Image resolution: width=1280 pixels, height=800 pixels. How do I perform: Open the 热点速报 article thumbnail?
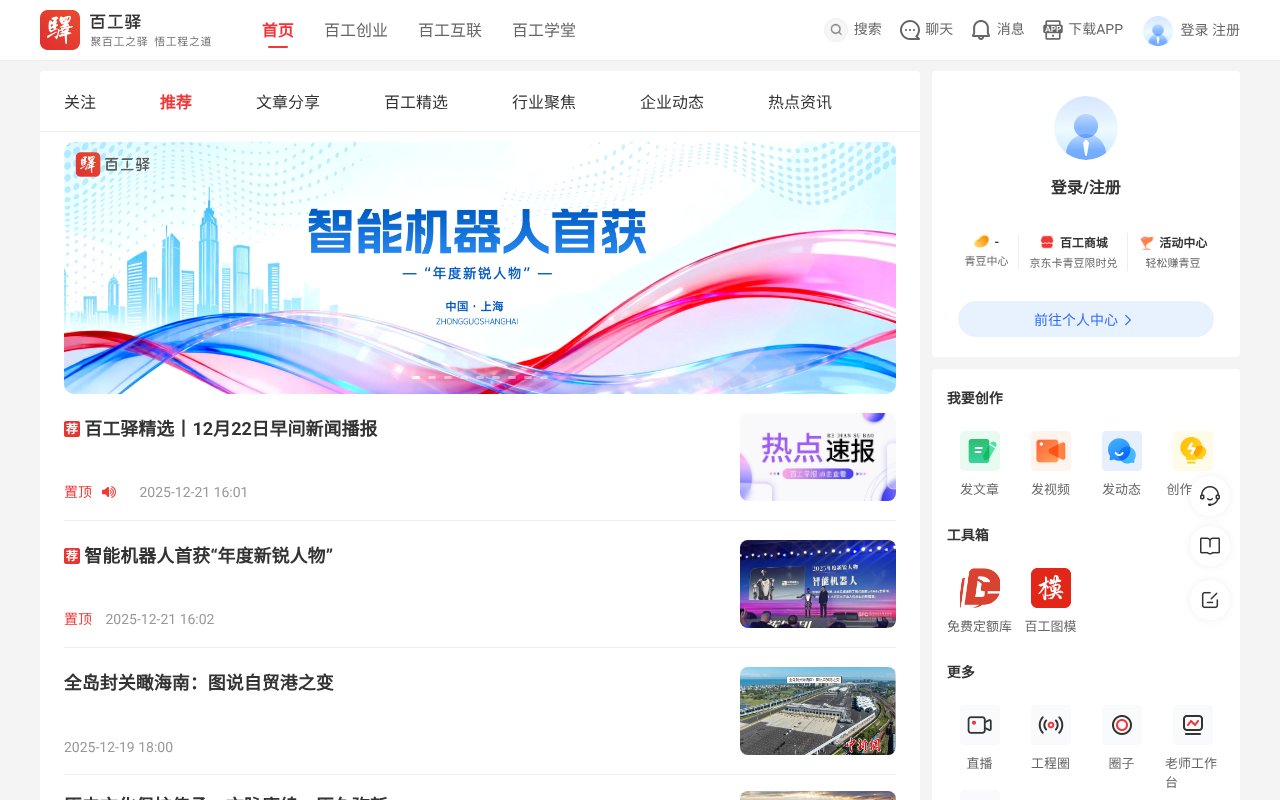pos(817,456)
